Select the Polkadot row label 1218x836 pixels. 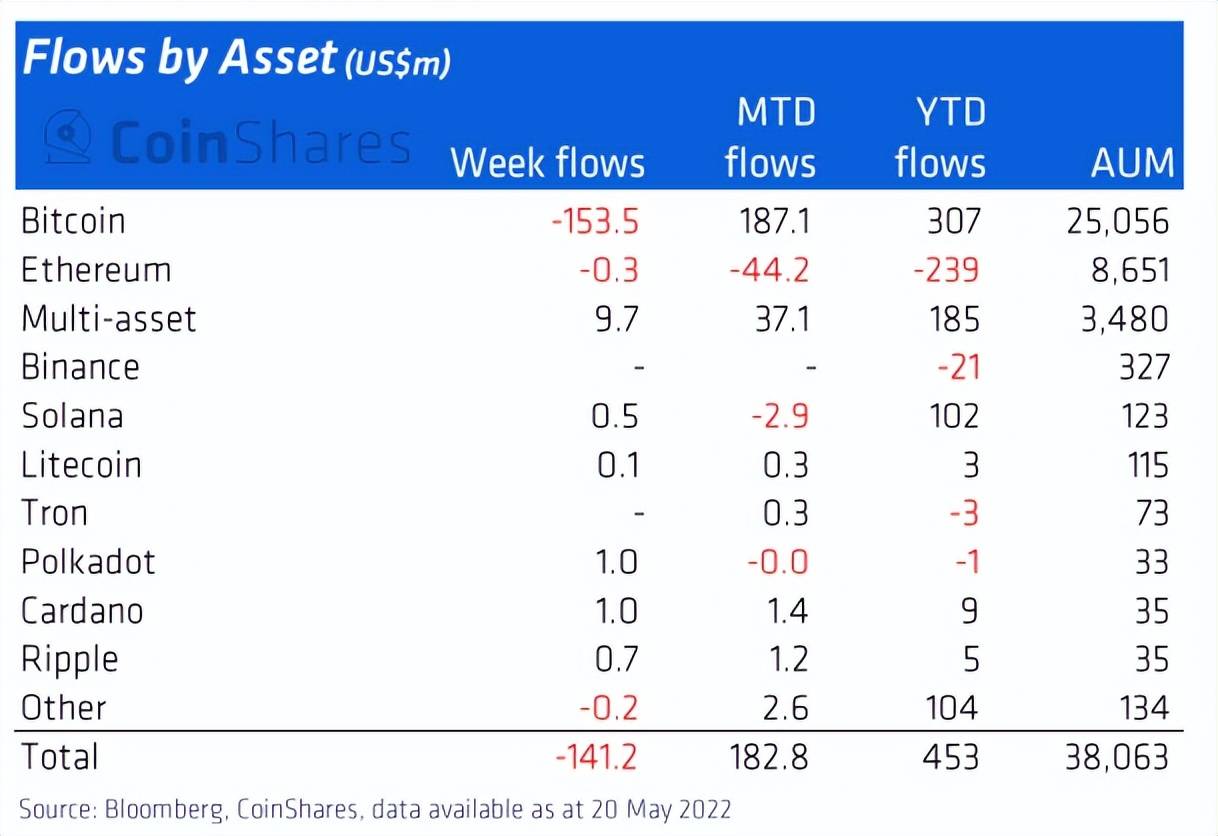(88, 562)
